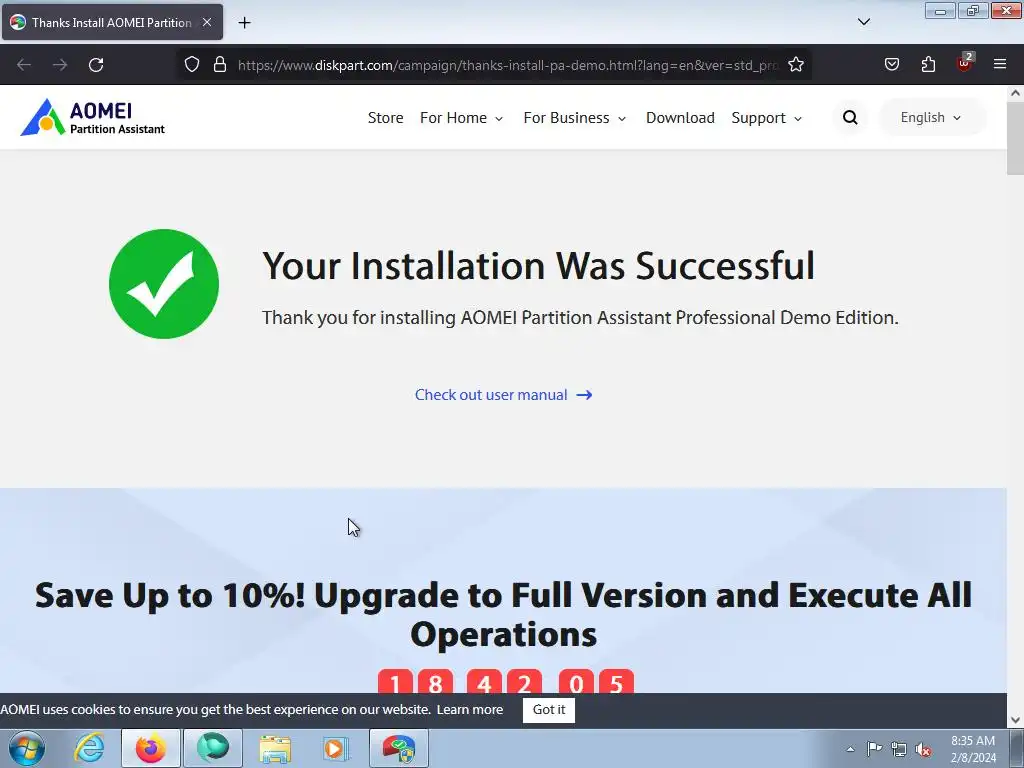Click Learn more in cookie banner
Screen dimensions: 1024x768
click(470, 710)
